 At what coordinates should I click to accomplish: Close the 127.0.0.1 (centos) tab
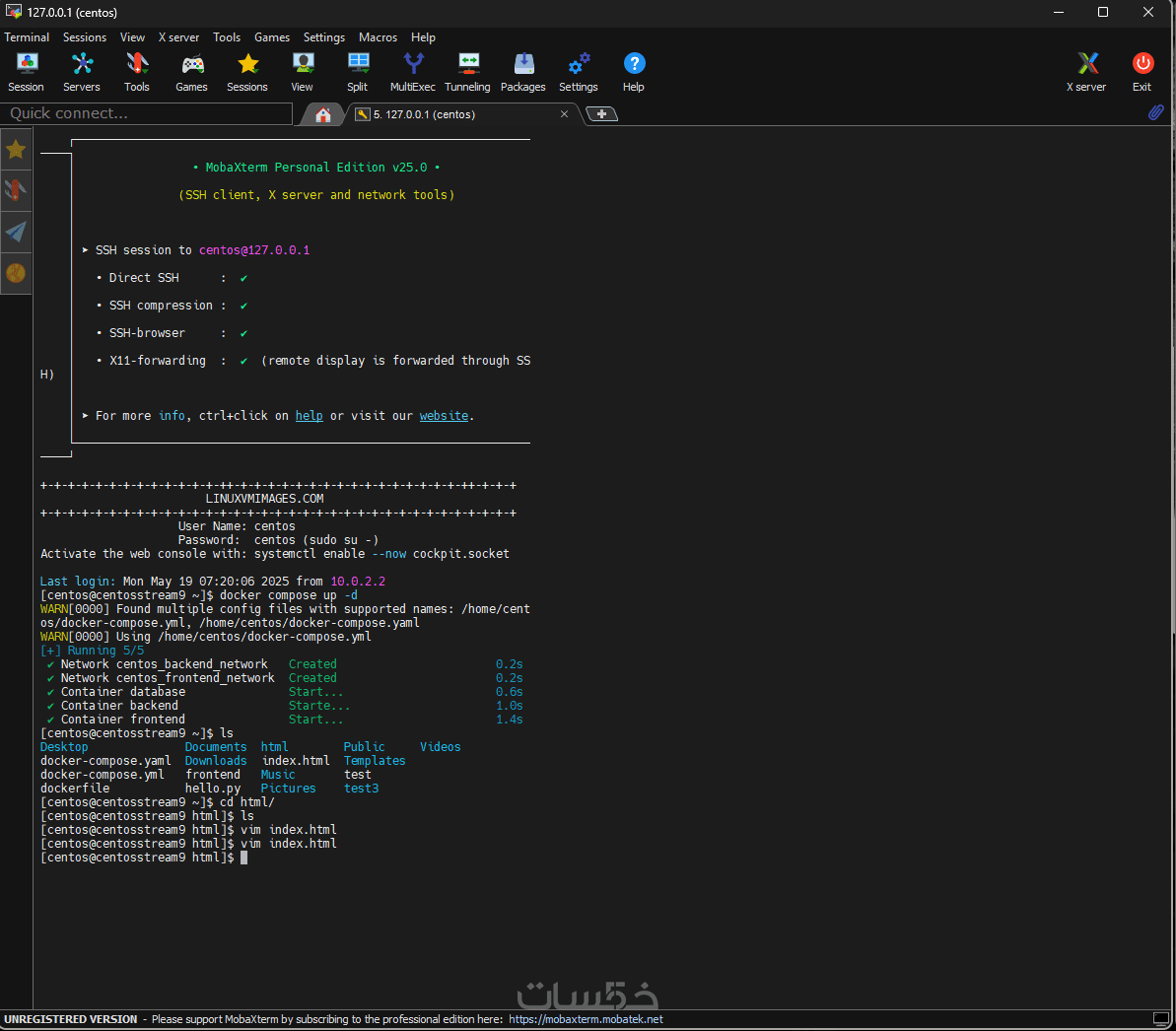point(564,114)
